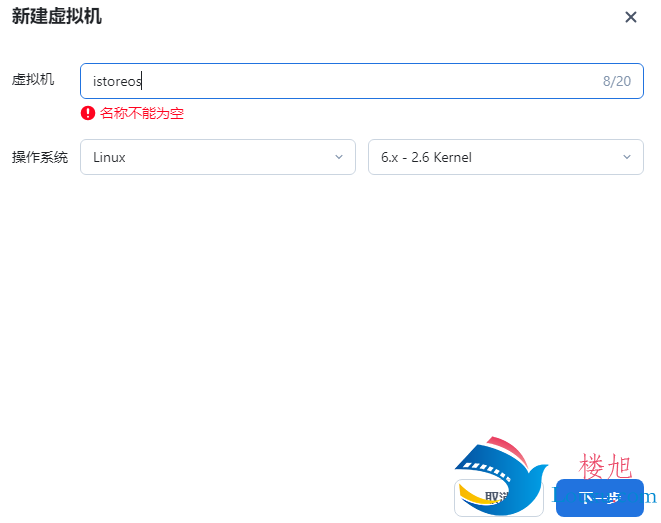Proceed with the 下一步 button

(600, 498)
